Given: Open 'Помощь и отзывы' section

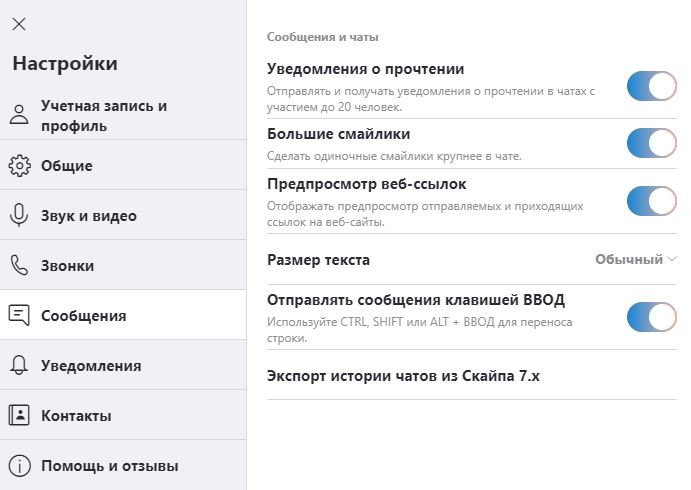Looking at the screenshot, I should (x=109, y=466).
